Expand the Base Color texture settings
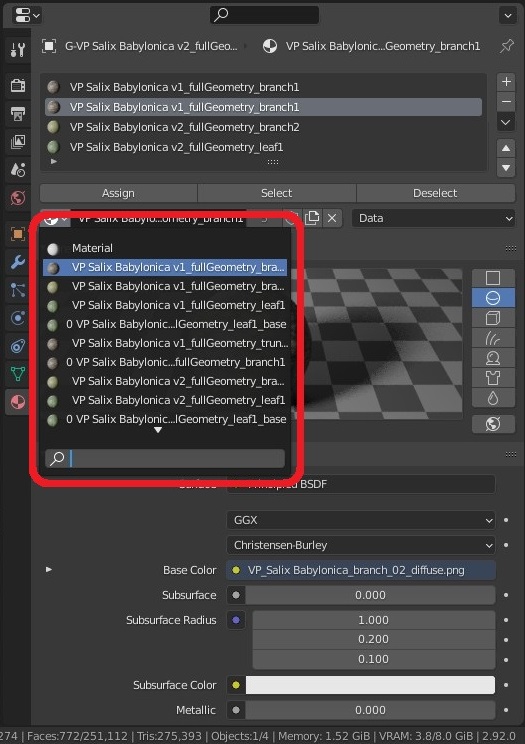Viewport: 525px width, 744px height. click(x=49, y=569)
